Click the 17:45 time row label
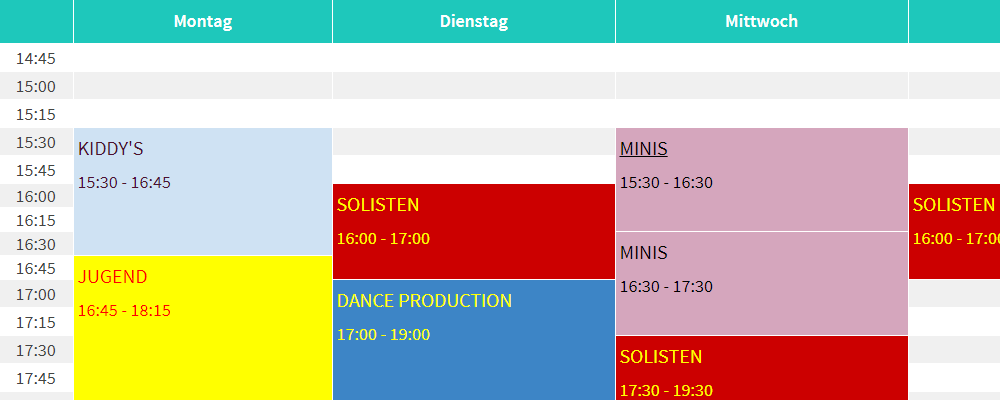 point(36,378)
